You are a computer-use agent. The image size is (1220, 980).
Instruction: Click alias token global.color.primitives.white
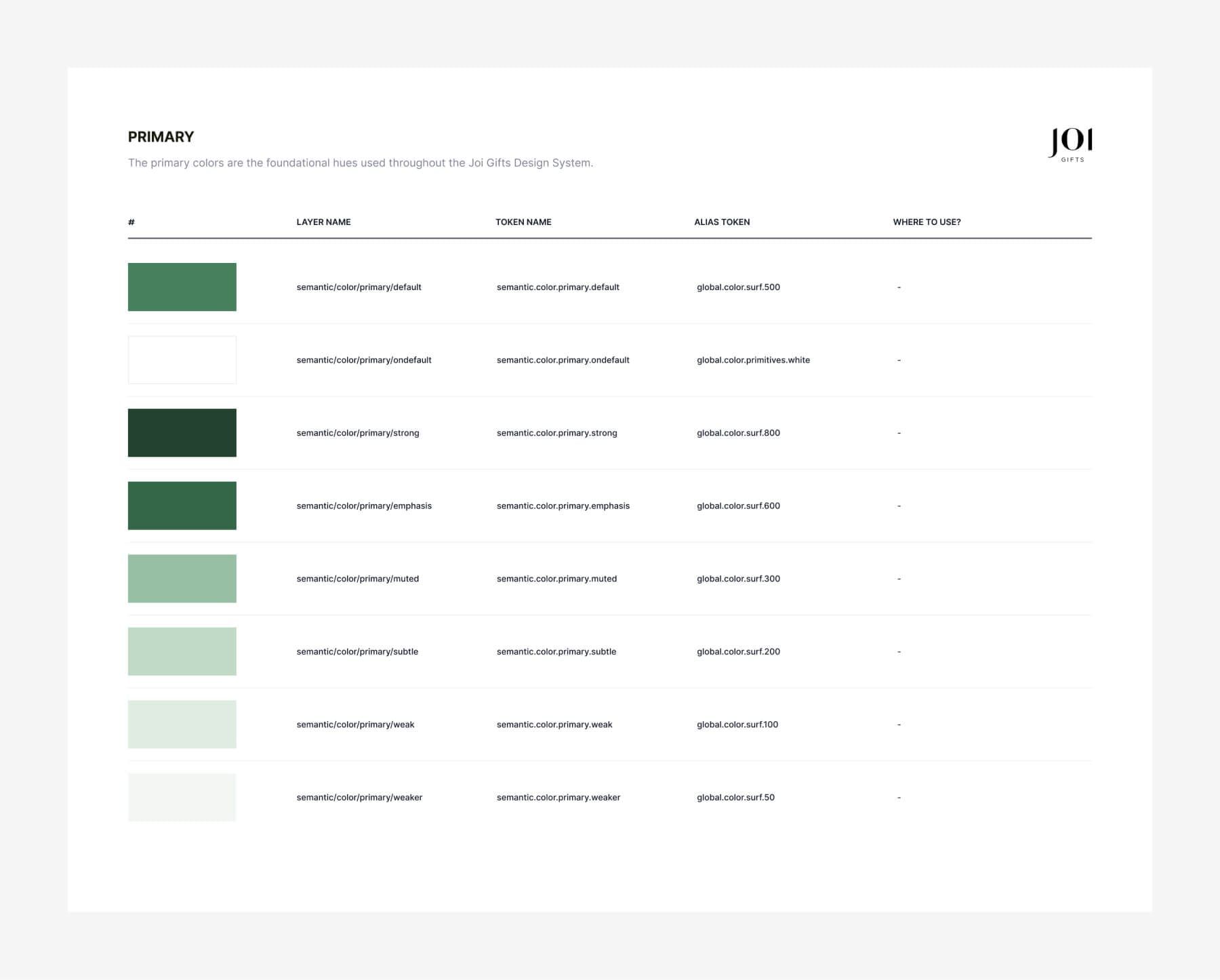[753, 360]
